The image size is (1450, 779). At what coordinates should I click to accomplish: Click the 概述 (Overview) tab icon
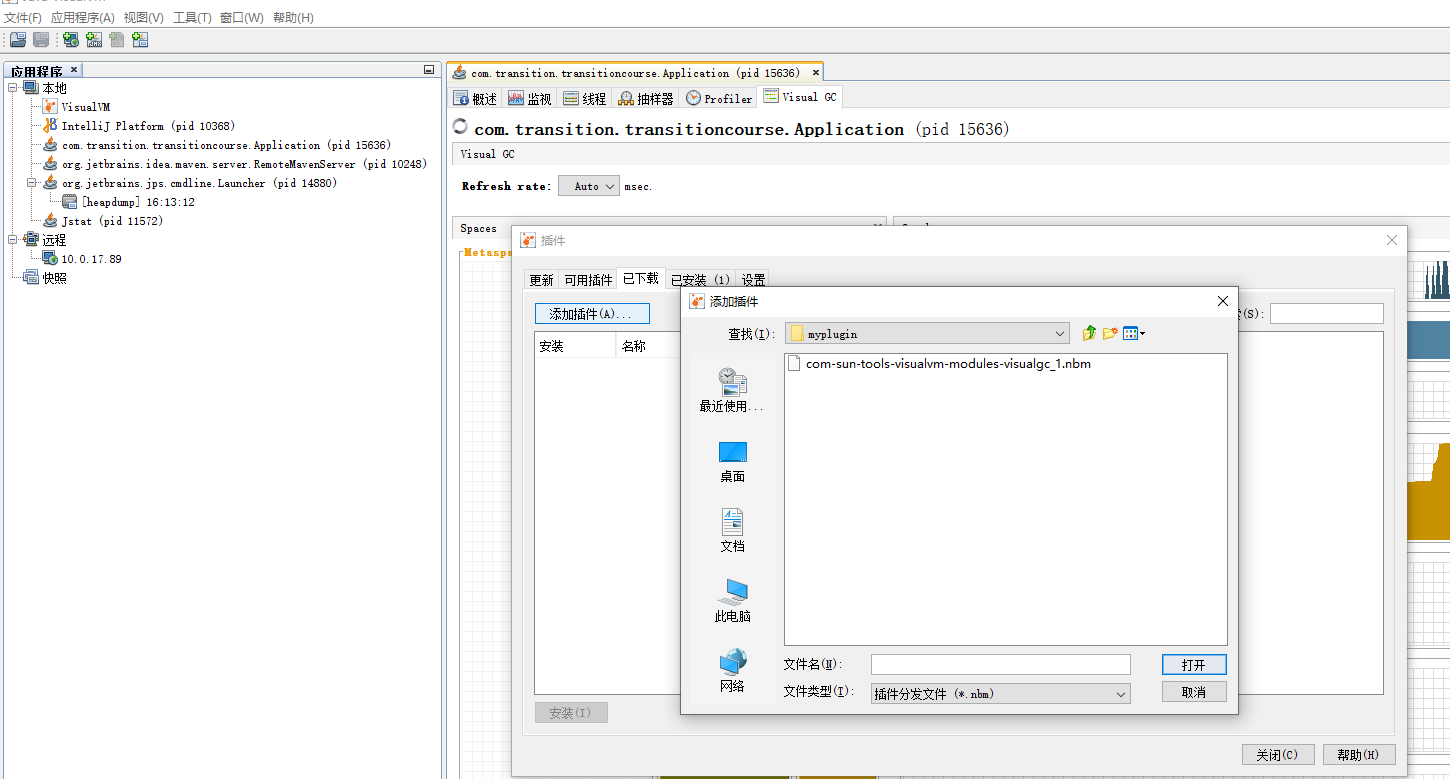[x=460, y=97]
